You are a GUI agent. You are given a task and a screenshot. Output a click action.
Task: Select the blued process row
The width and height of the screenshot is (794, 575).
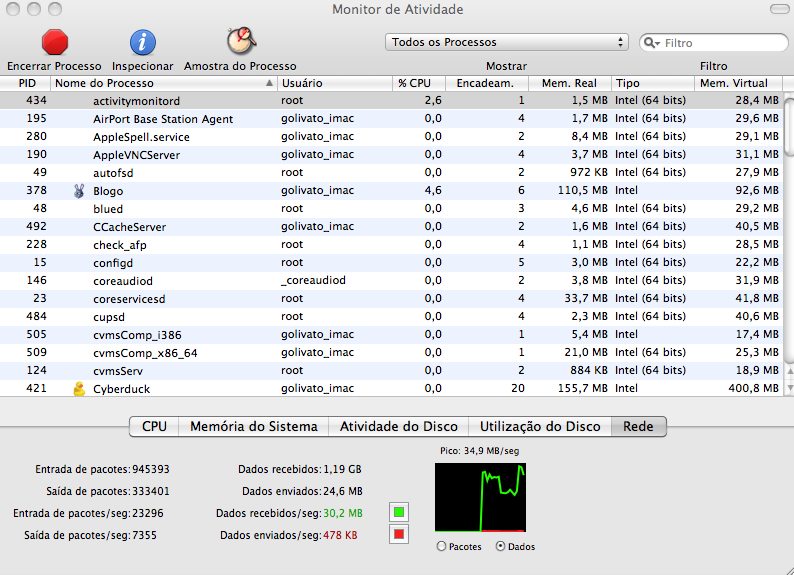click(x=391, y=209)
